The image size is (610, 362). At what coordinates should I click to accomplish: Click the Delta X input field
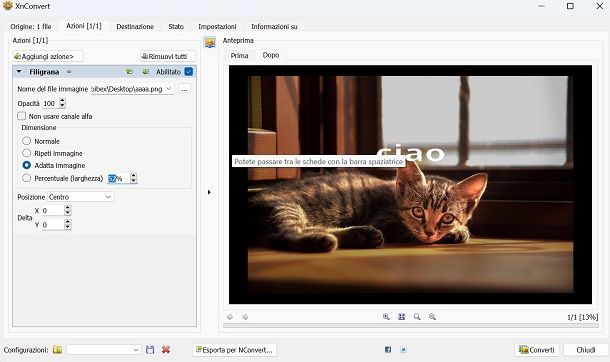[53, 211]
